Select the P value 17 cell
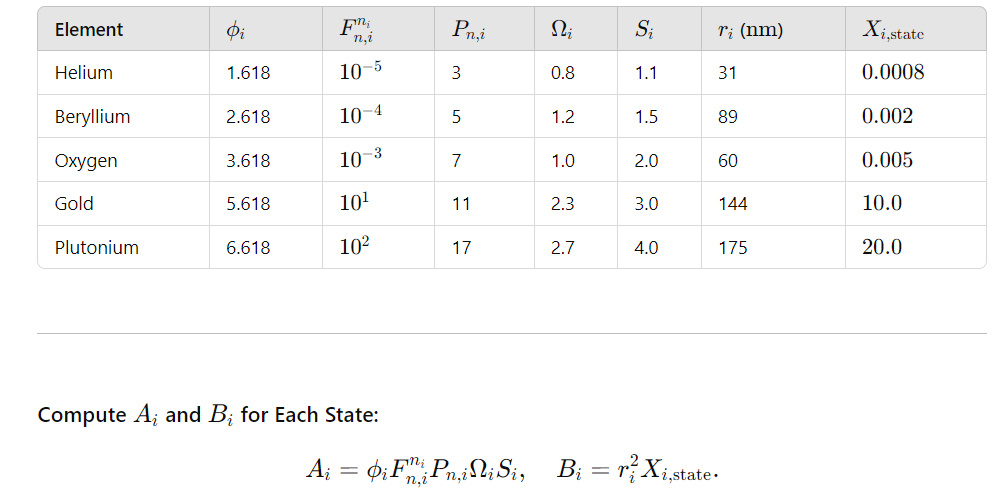 [461, 247]
